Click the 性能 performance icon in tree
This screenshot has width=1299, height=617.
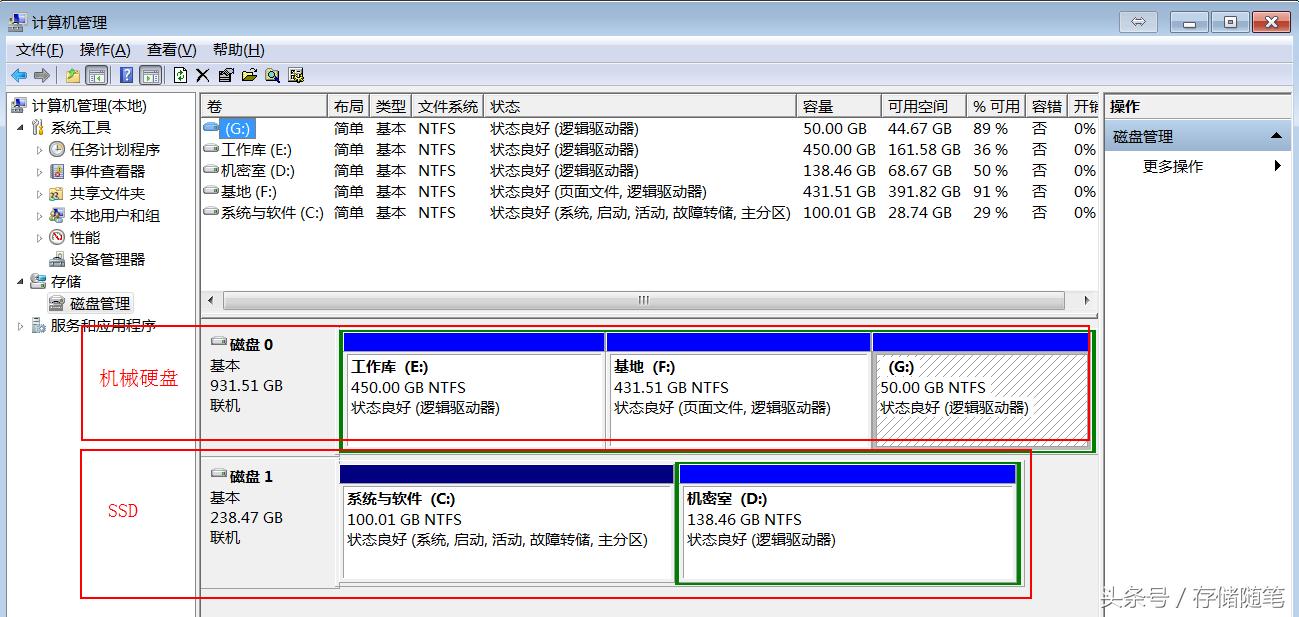[x=57, y=237]
